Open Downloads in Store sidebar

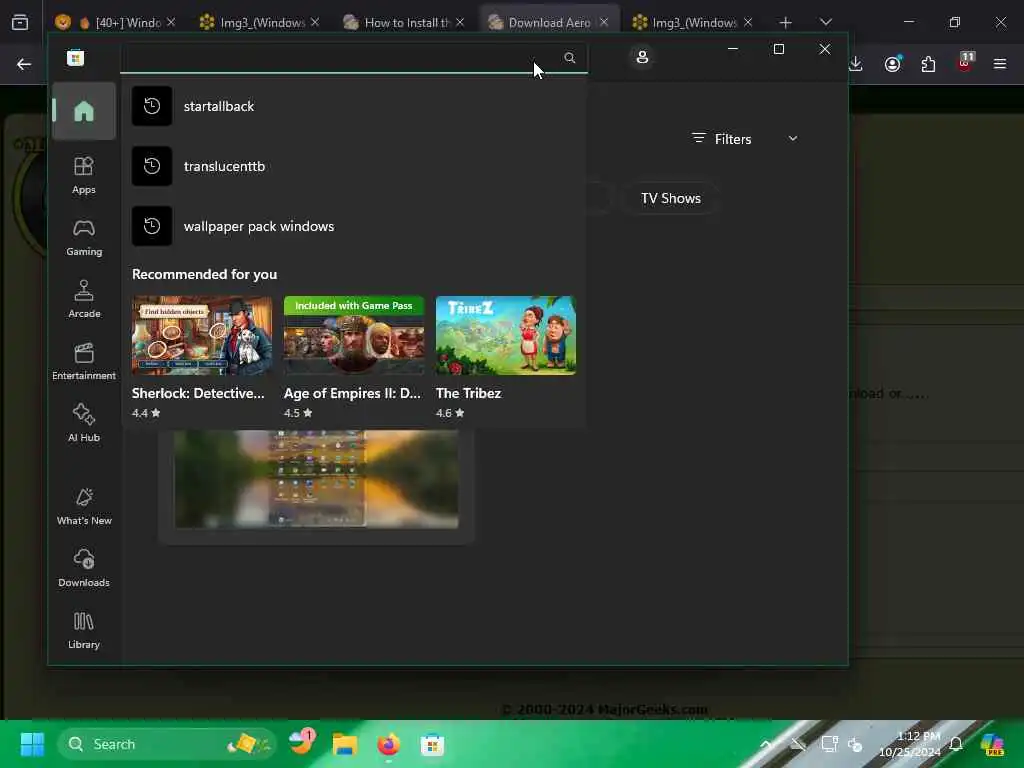point(84,569)
